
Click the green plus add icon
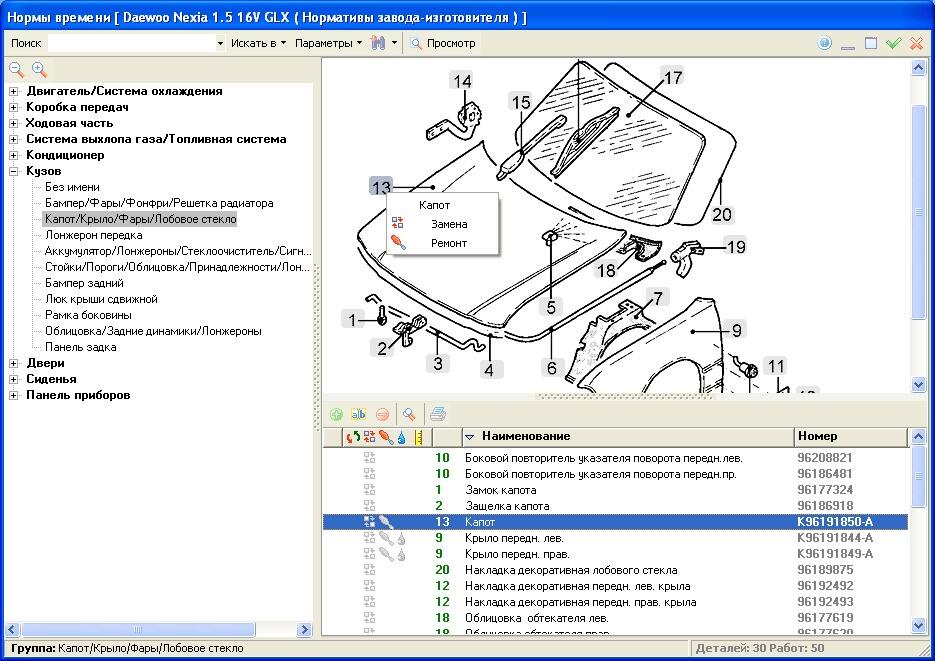336,414
